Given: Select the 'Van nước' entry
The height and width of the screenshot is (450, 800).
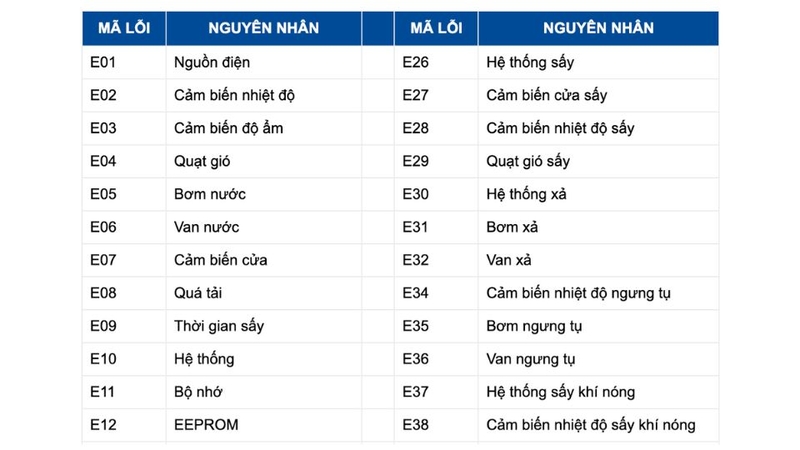Looking at the screenshot, I should [207, 227].
